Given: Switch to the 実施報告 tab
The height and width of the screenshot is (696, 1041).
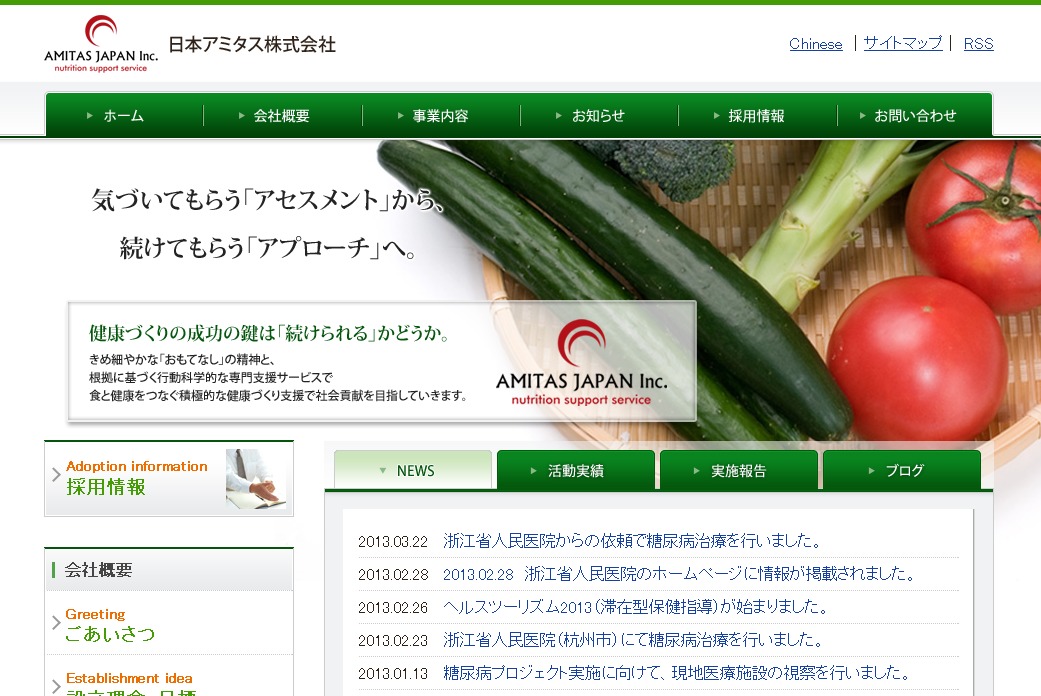Looking at the screenshot, I should coord(738,470).
